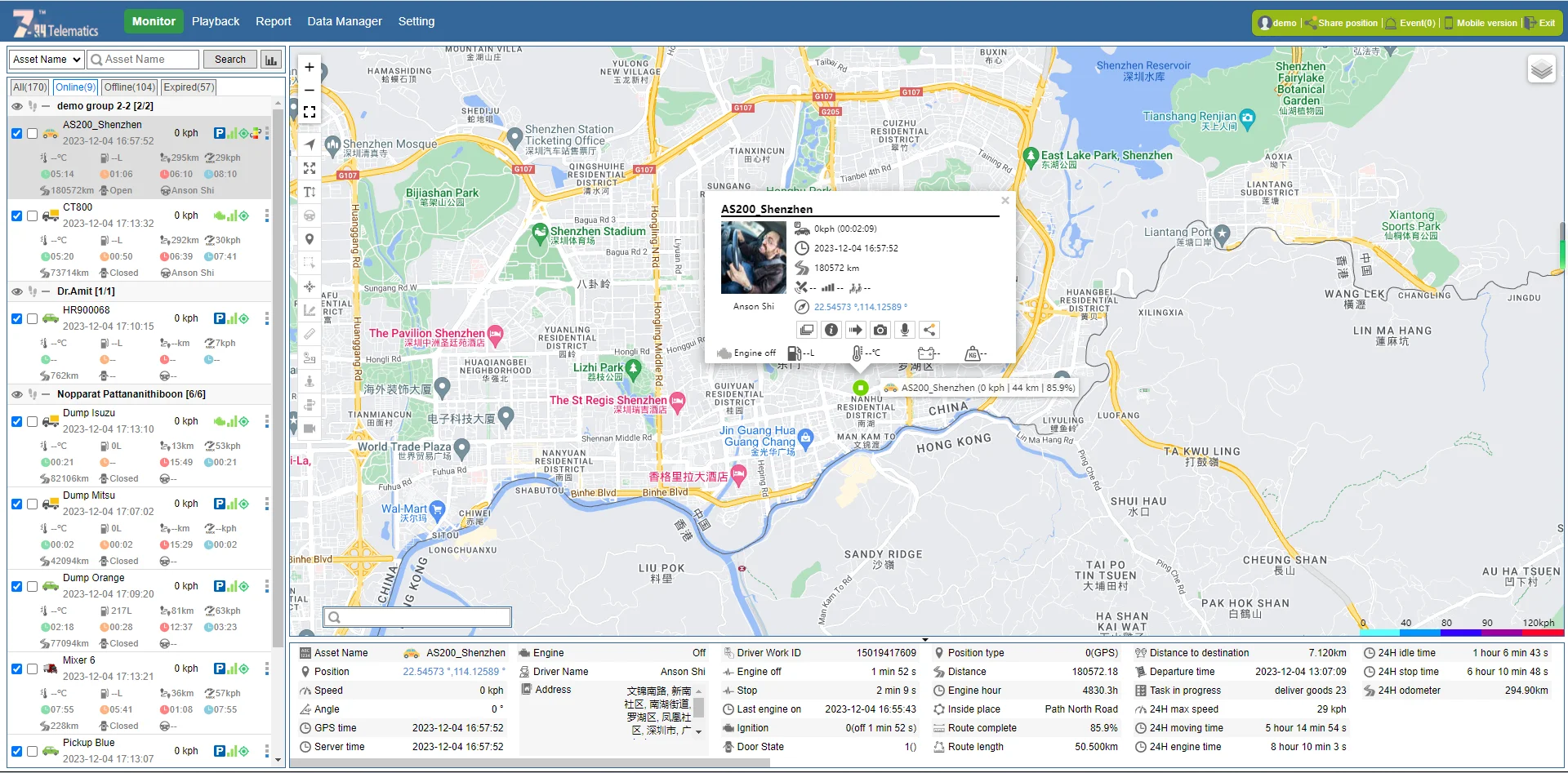This screenshot has height=773, width=1568.
Task: Zoom in on the map with plus icon
Action: pos(309,67)
